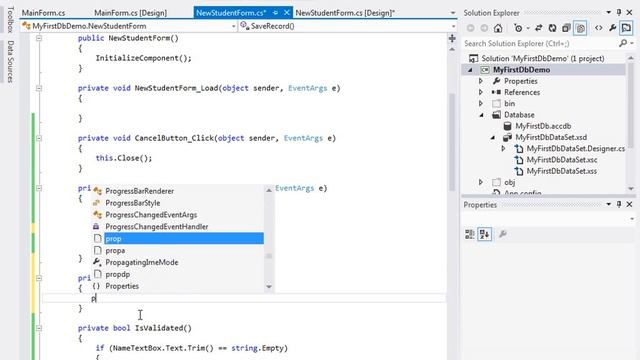Collapse the Database folder node

pos(481,115)
